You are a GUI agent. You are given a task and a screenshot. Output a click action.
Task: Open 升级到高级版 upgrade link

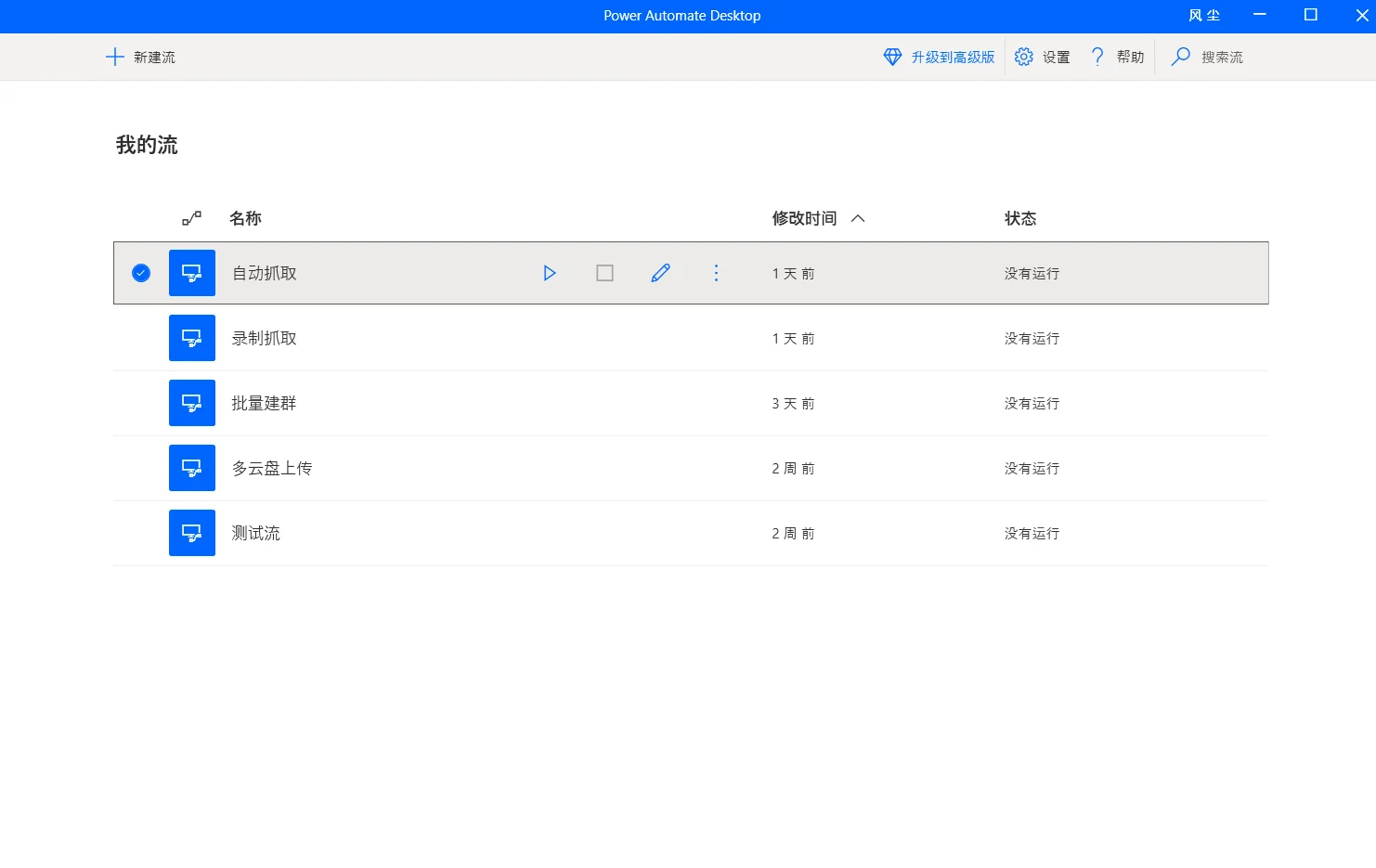[953, 57]
